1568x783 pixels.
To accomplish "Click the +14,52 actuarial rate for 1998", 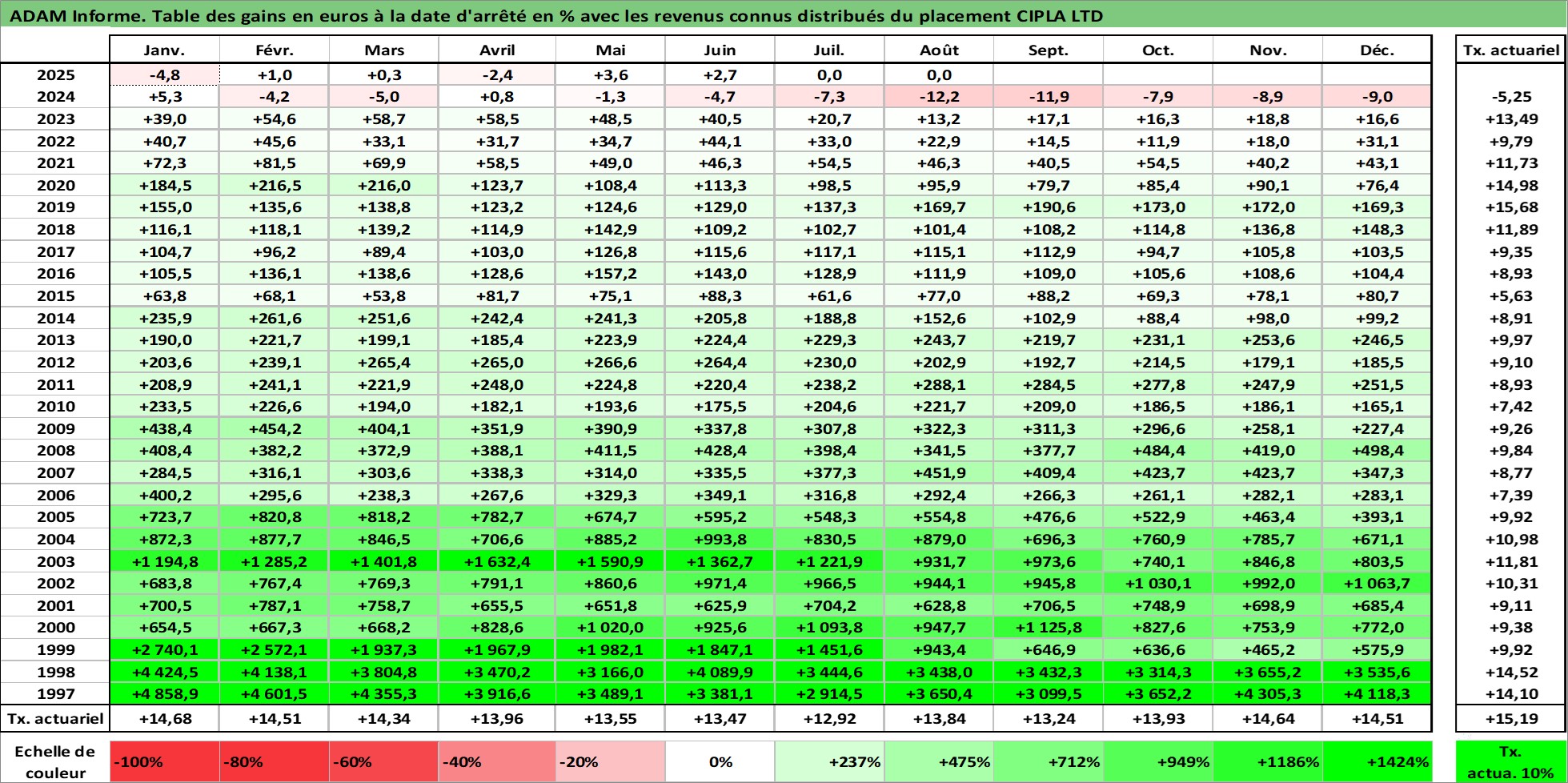I will pos(1510,673).
